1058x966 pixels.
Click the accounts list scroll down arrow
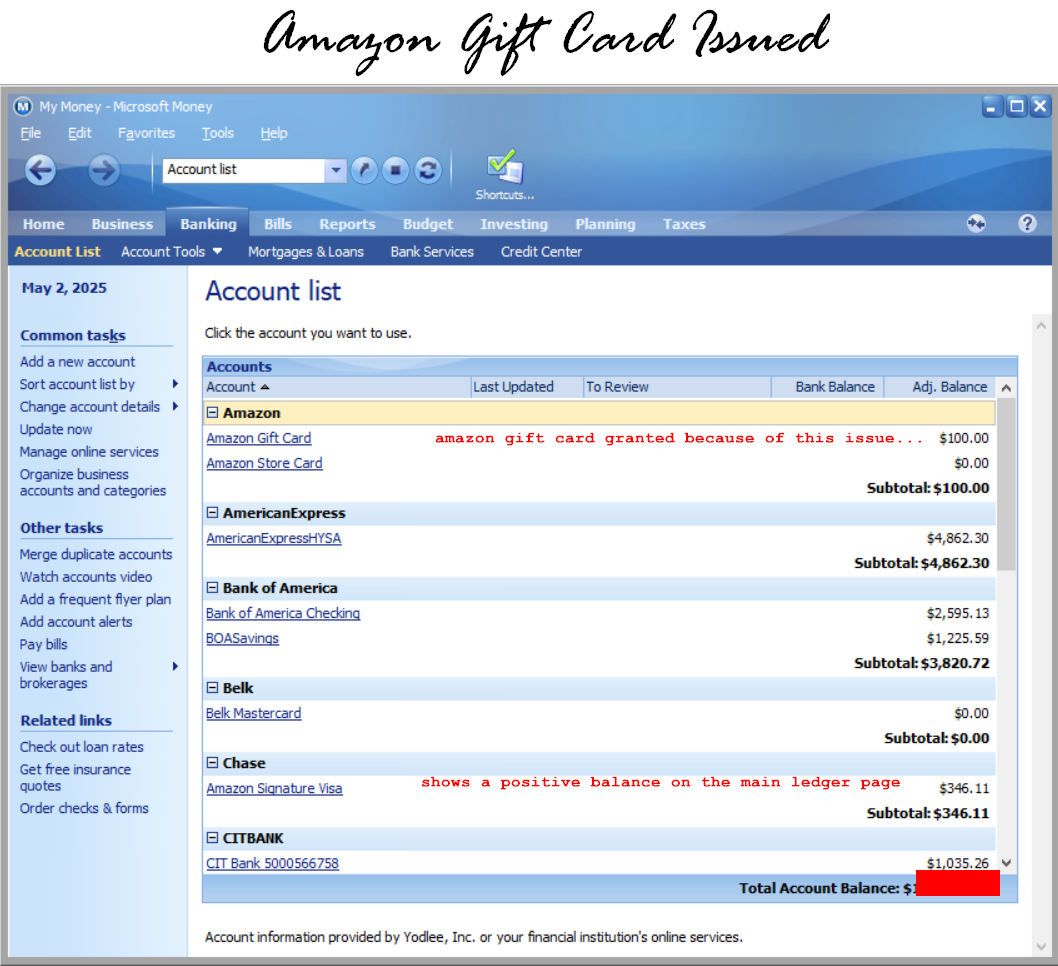coord(1006,863)
